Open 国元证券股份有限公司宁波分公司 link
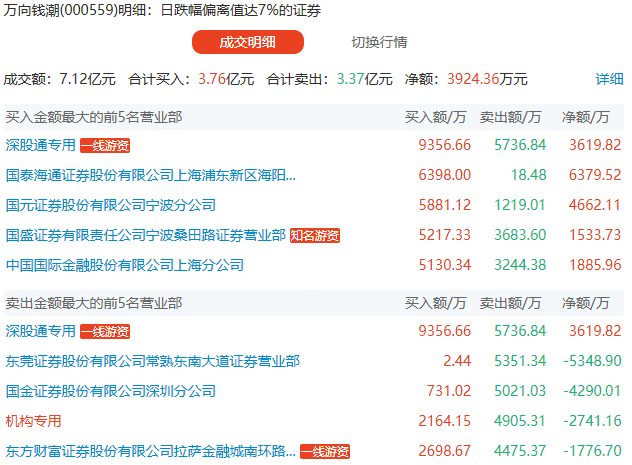The width and height of the screenshot is (632, 465). click(x=111, y=205)
